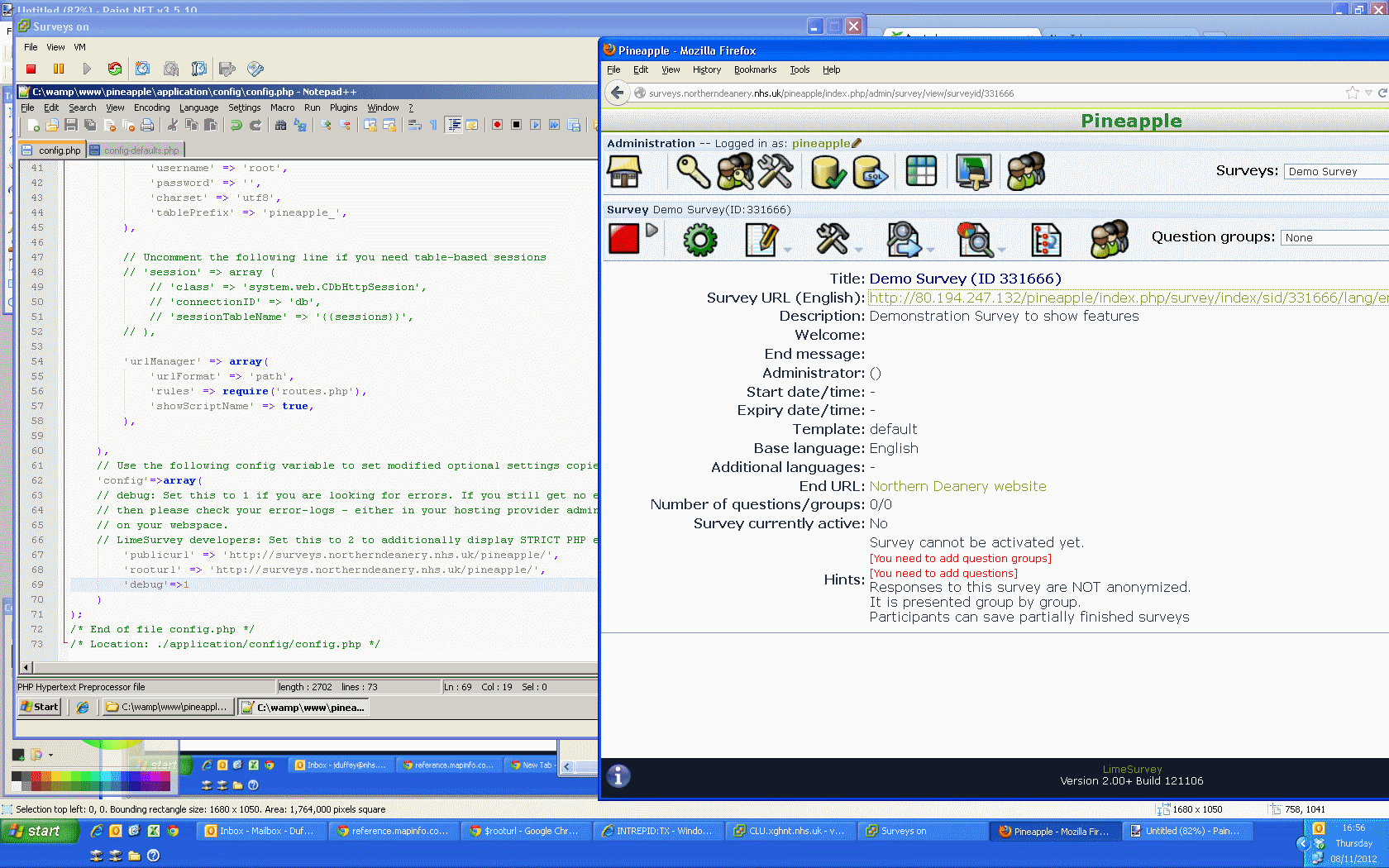Open the SQL database export icon
This screenshot has height=868, width=1389.
coord(870,172)
